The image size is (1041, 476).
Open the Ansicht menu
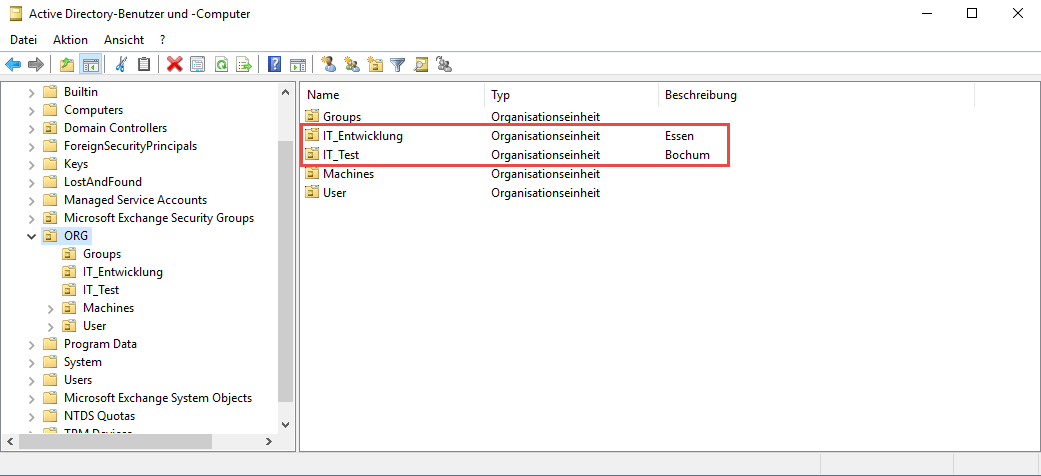(x=124, y=39)
